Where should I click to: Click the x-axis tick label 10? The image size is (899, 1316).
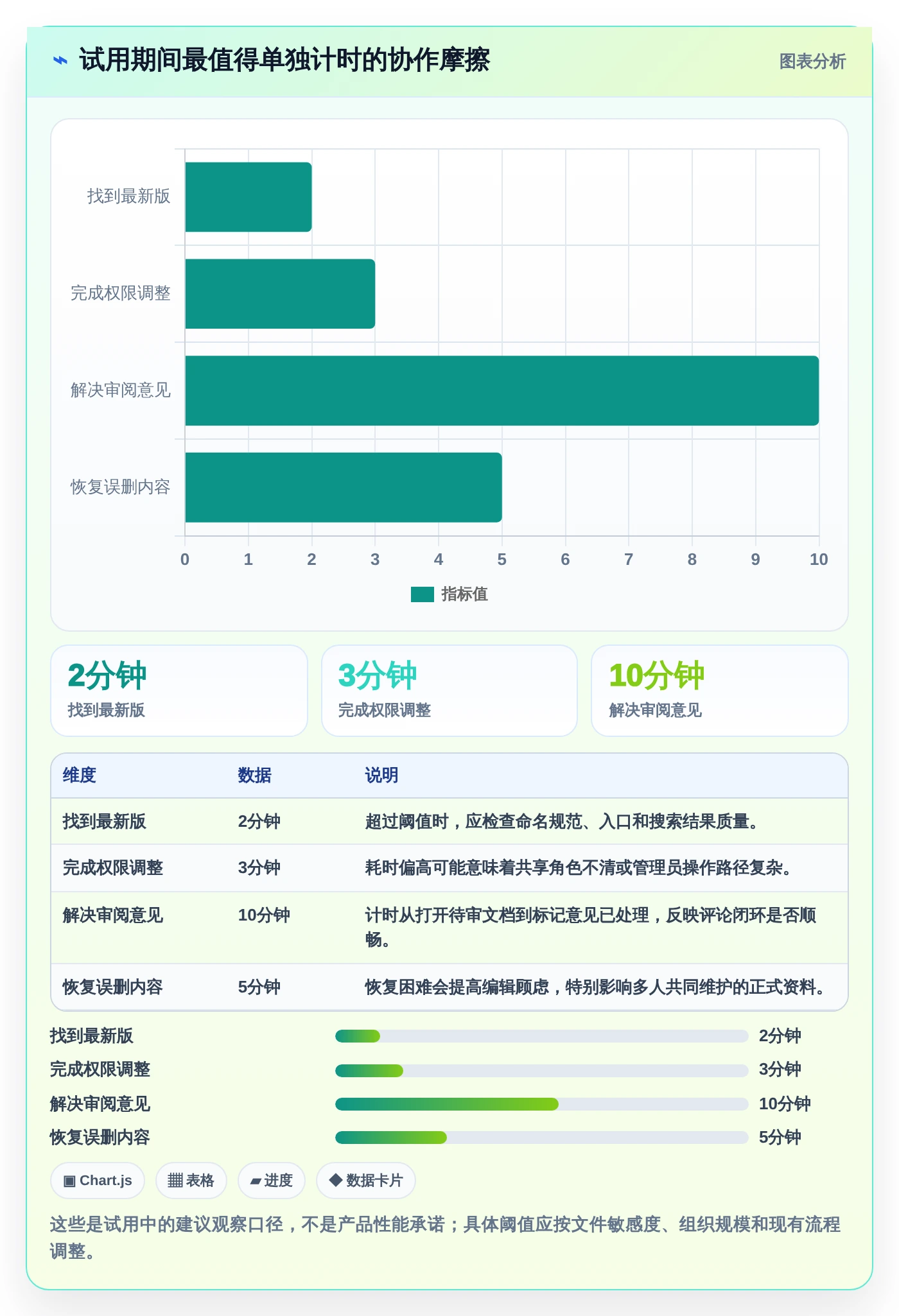click(x=819, y=560)
